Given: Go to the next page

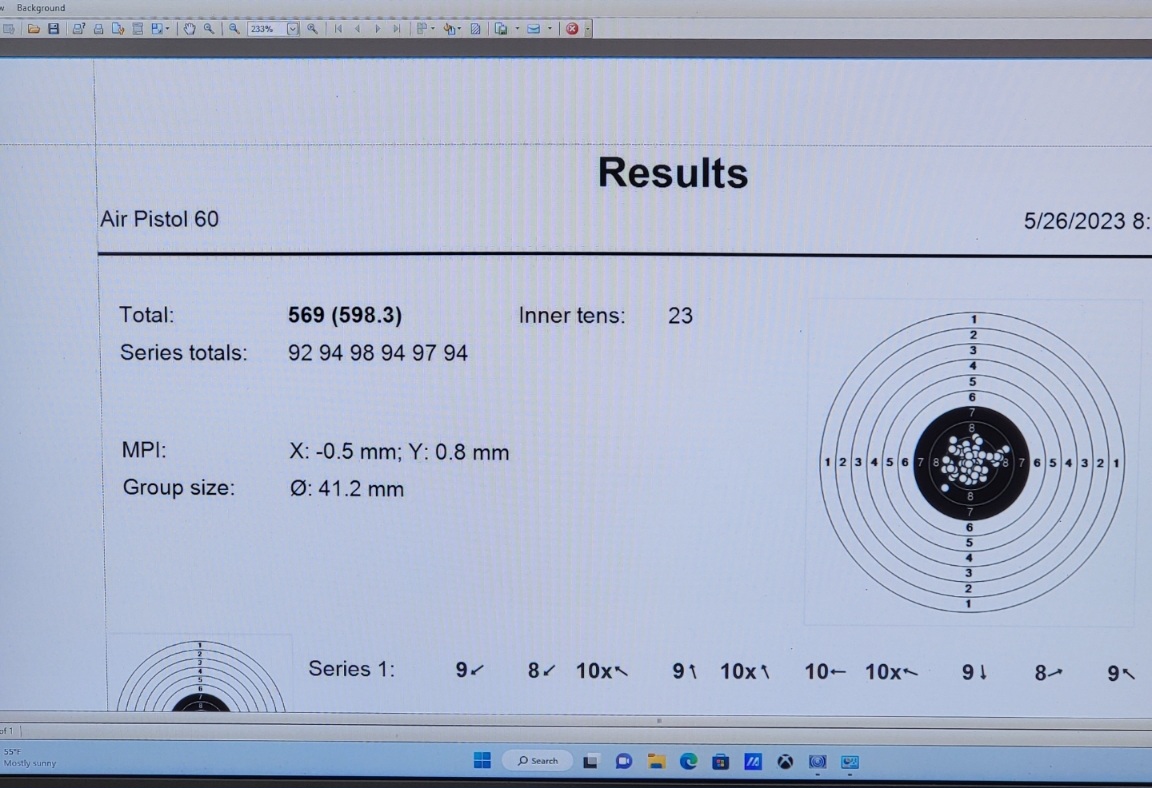Looking at the screenshot, I should pos(378,29).
